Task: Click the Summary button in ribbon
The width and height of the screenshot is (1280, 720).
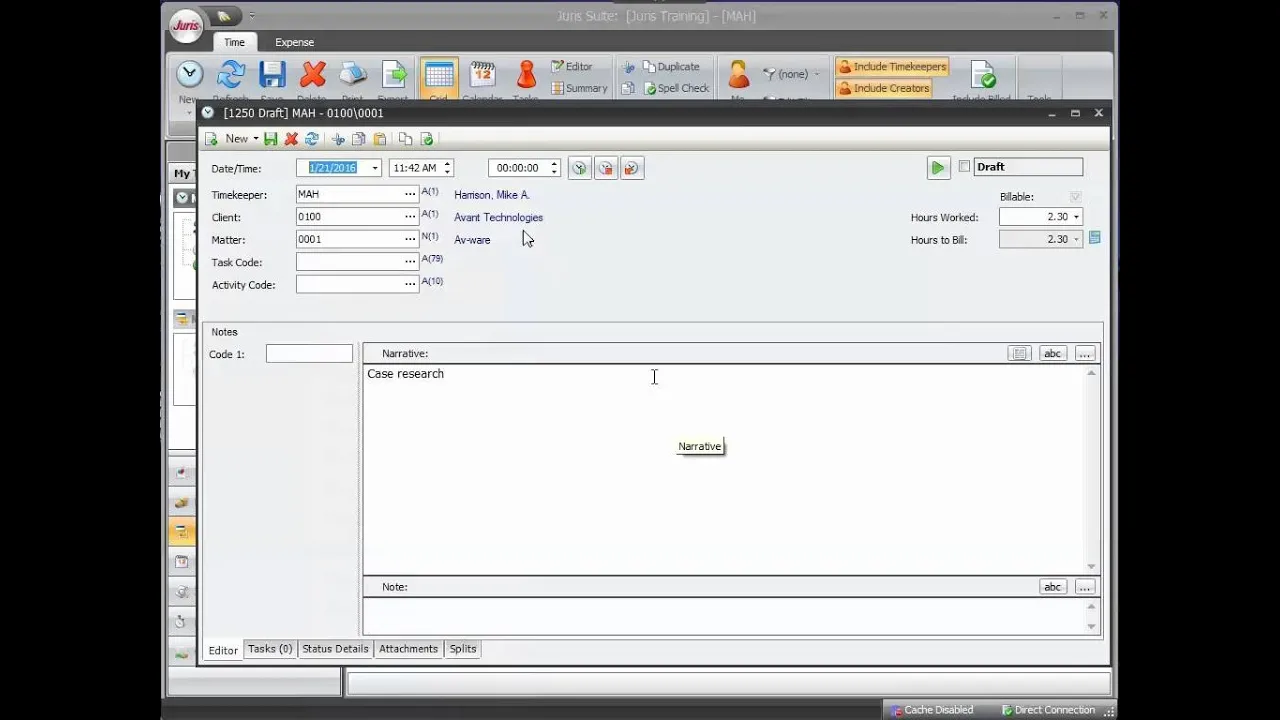Action: (x=579, y=88)
